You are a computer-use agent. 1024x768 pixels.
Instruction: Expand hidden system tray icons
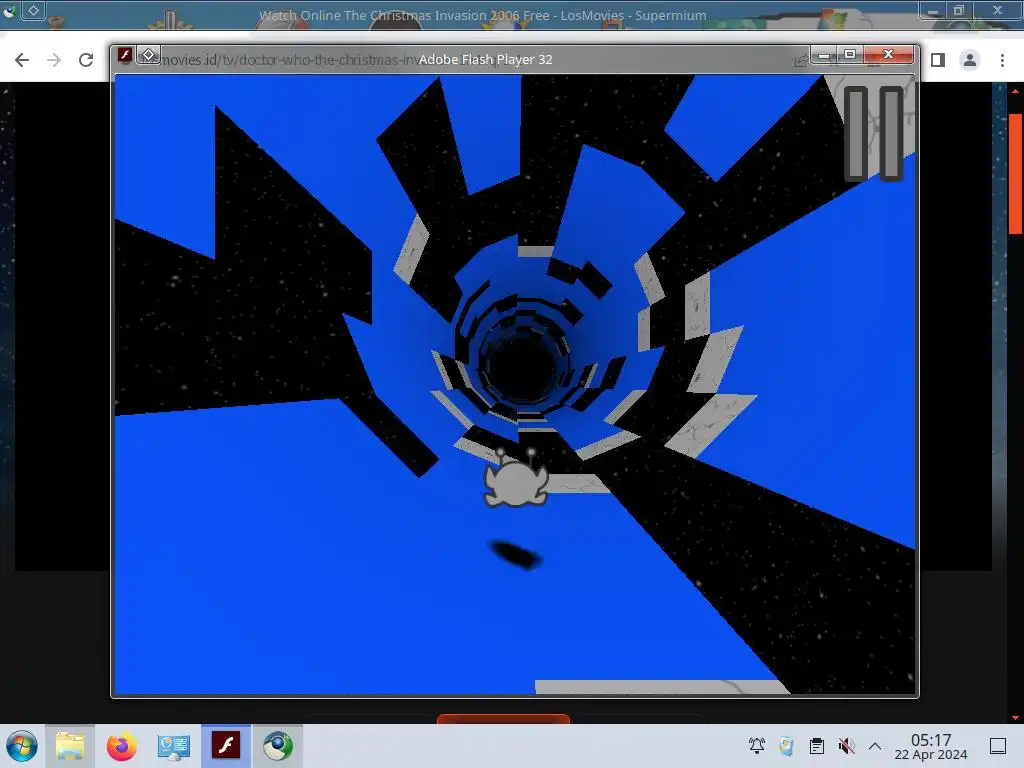(x=875, y=746)
